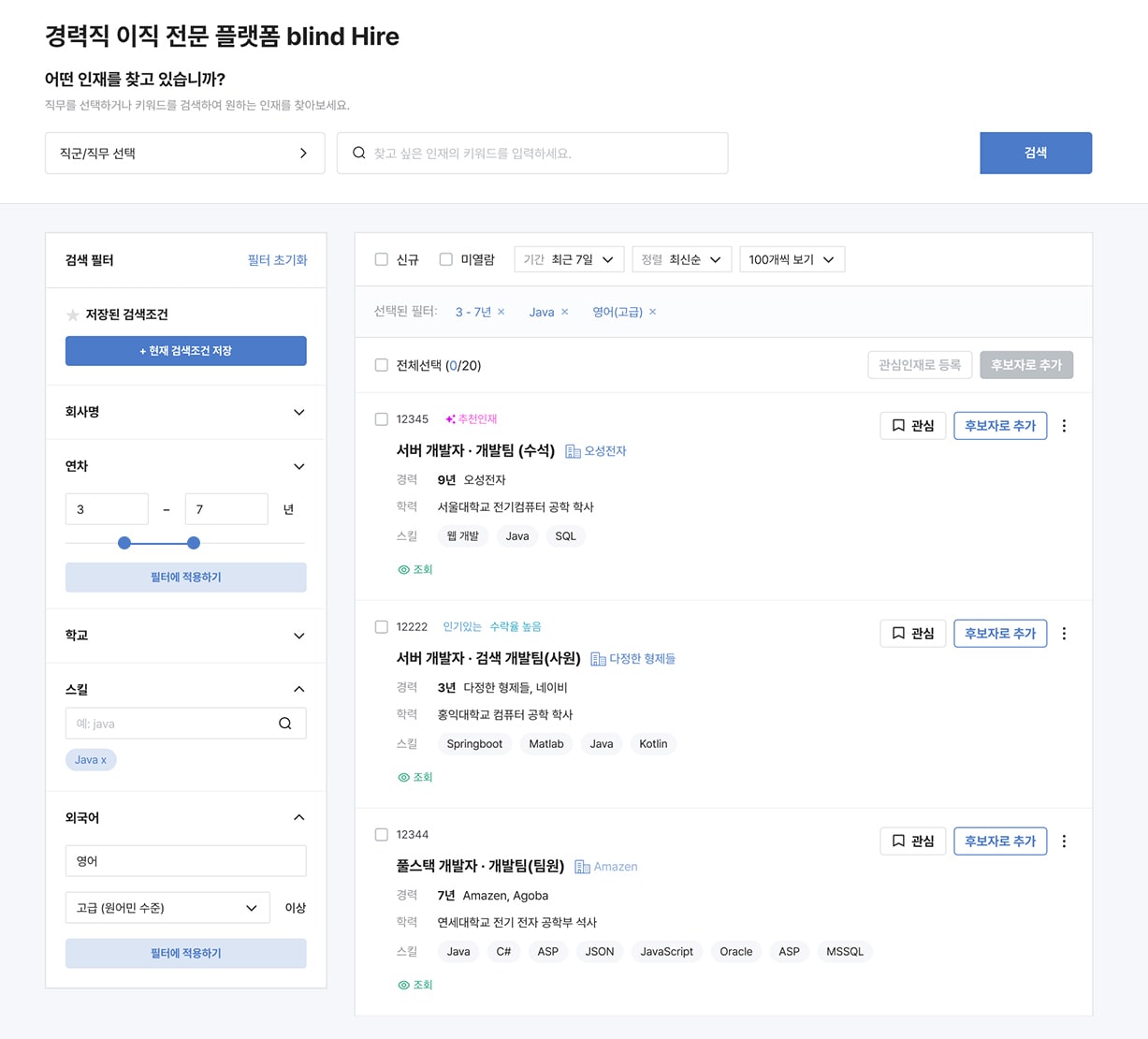Click the keyword search input field
Image resolution: width=1148 pixels, height=1039 pixels.
click(x=531, y=153)
